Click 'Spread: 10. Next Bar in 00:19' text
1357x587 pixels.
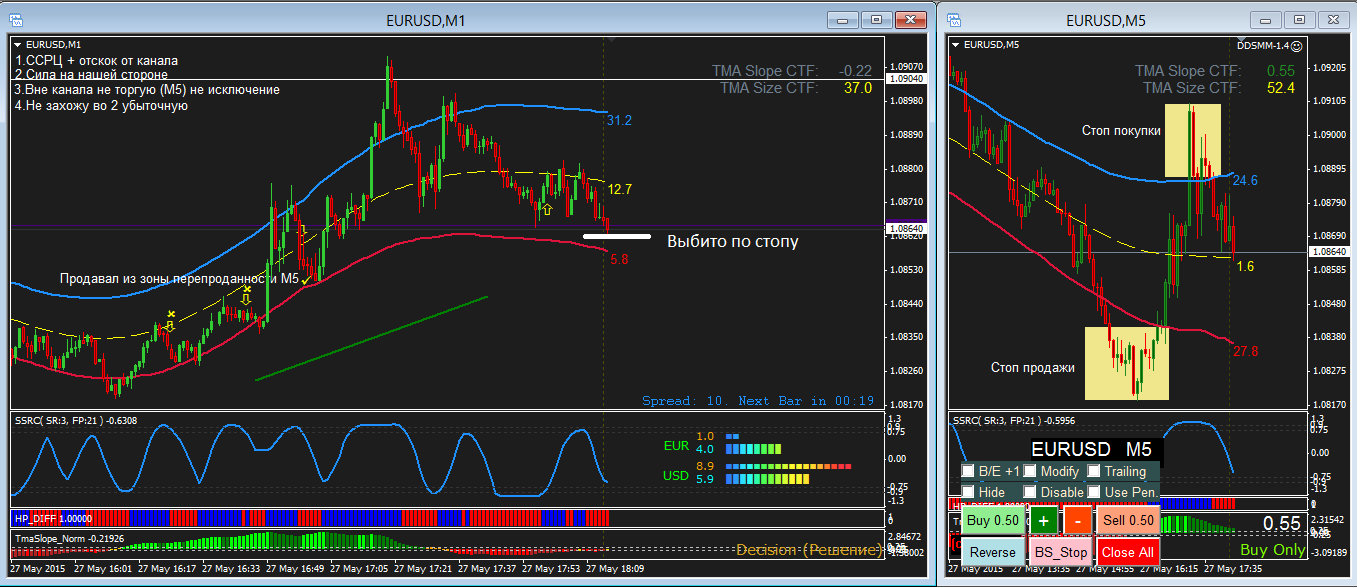pyautogui.click(x=758, y=400)
